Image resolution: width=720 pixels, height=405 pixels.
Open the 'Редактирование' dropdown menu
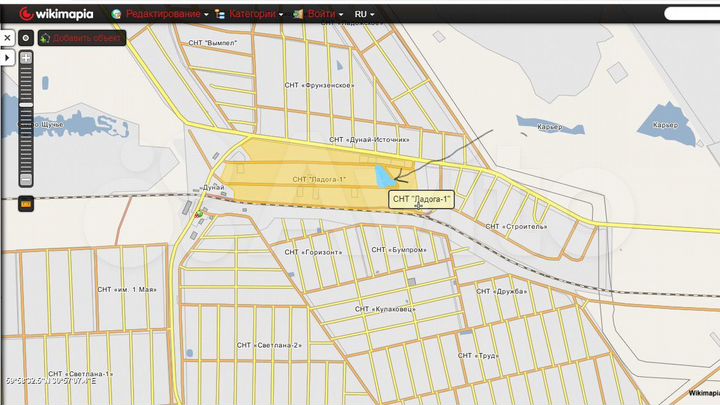[x=167, y=15]
